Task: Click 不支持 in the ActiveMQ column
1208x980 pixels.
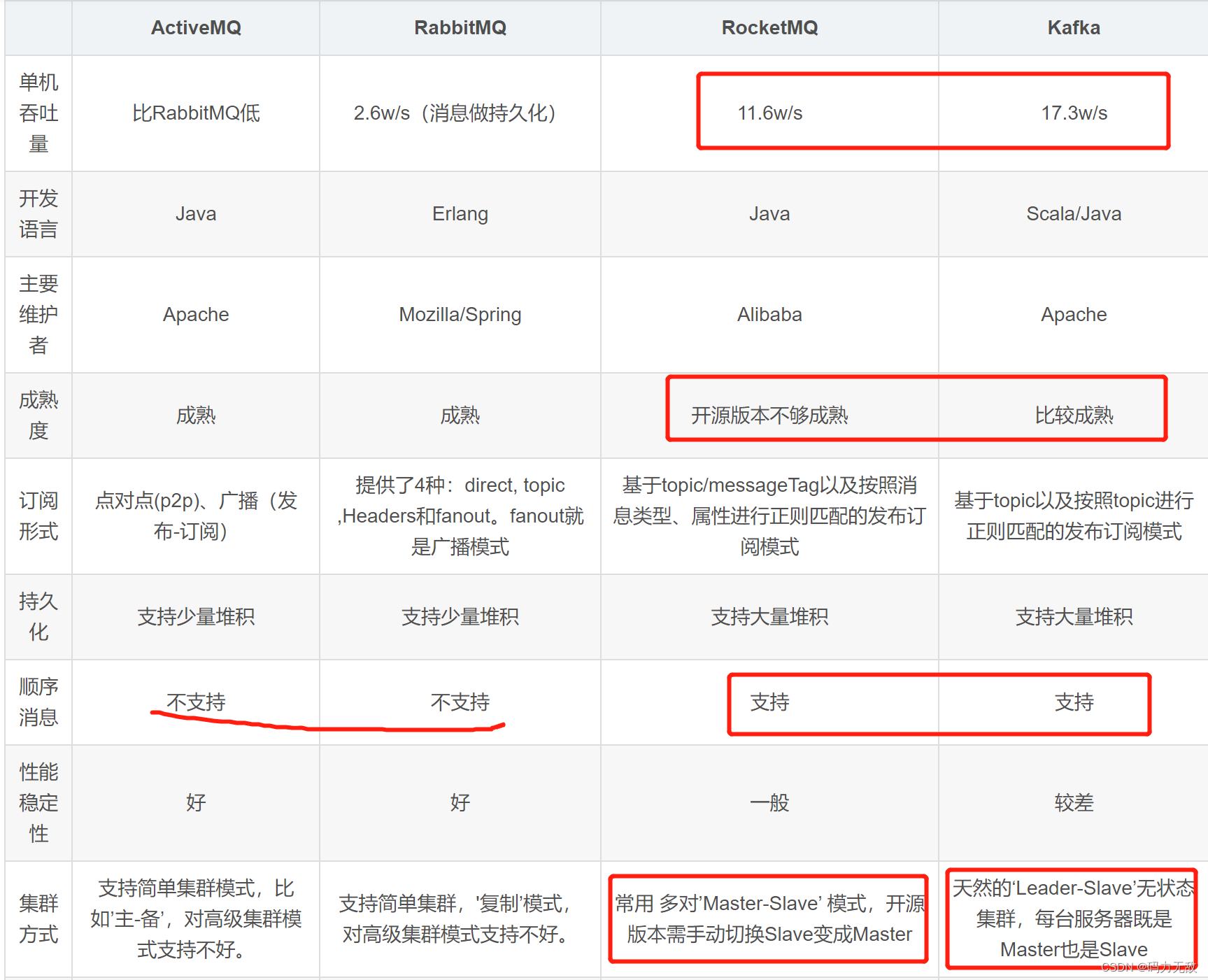Action: (196, 702)
